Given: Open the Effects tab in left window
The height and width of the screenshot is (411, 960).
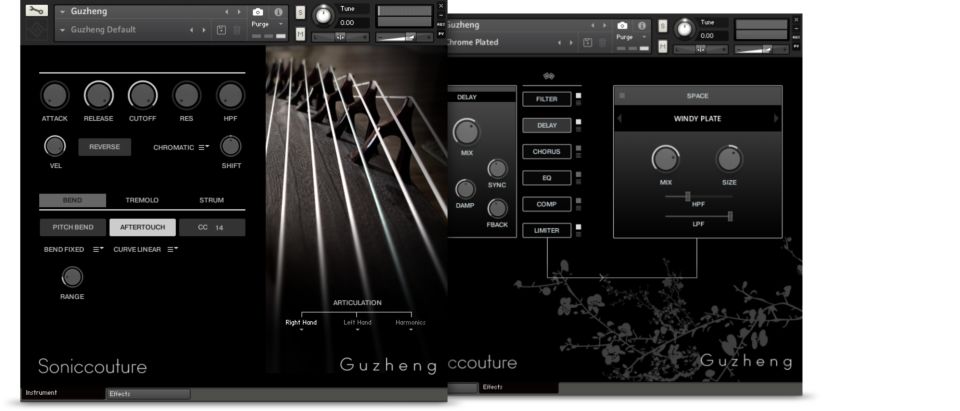Looking at the screenshot, I should pyautogui.click(x=147, y=394).
